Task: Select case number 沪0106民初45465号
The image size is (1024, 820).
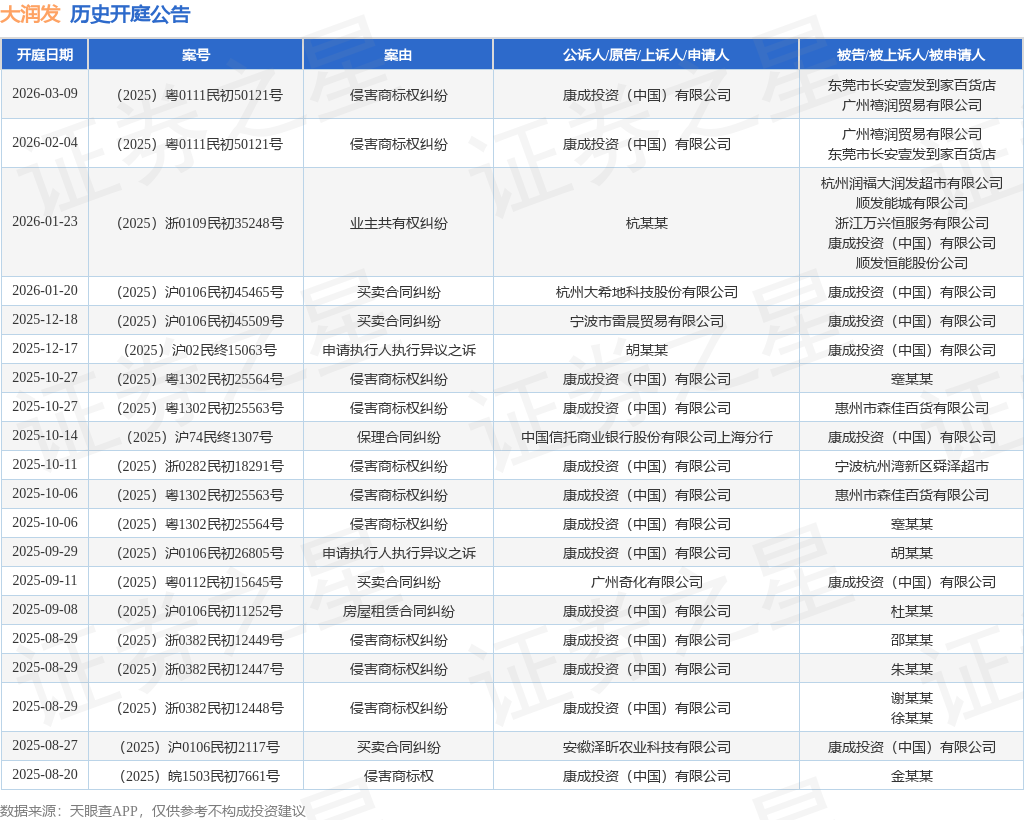Action: click(200, 292)
